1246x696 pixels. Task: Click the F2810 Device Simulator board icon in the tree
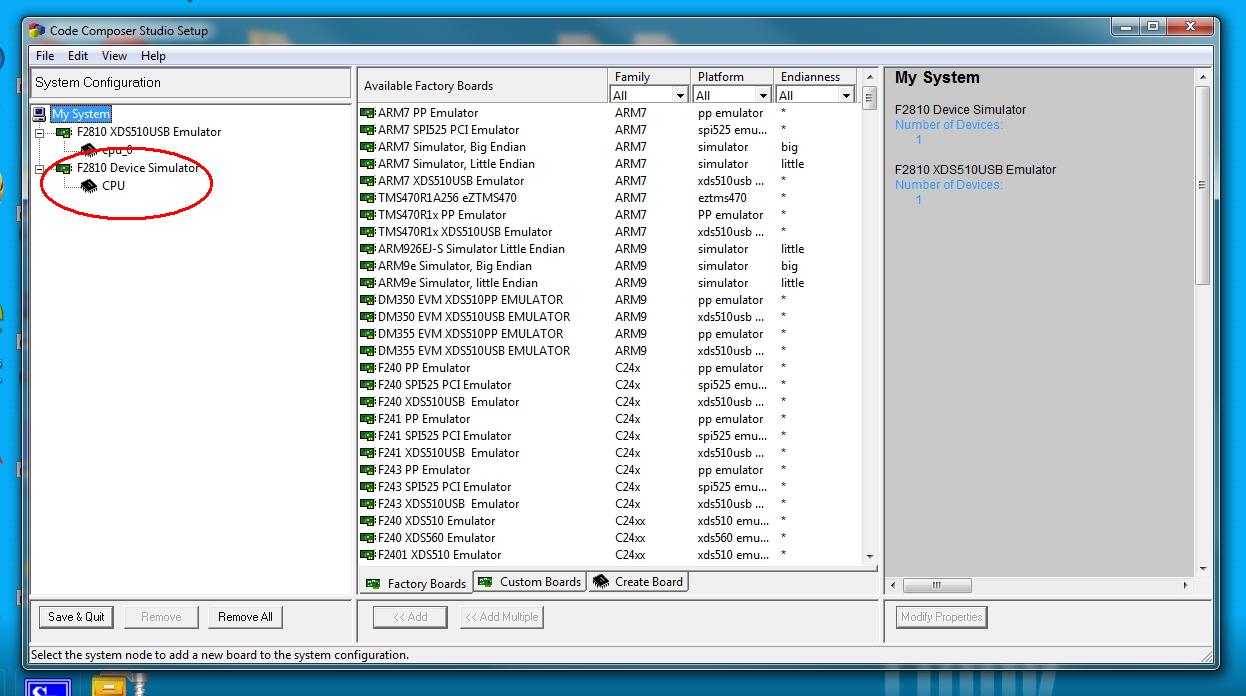[64, 168]
